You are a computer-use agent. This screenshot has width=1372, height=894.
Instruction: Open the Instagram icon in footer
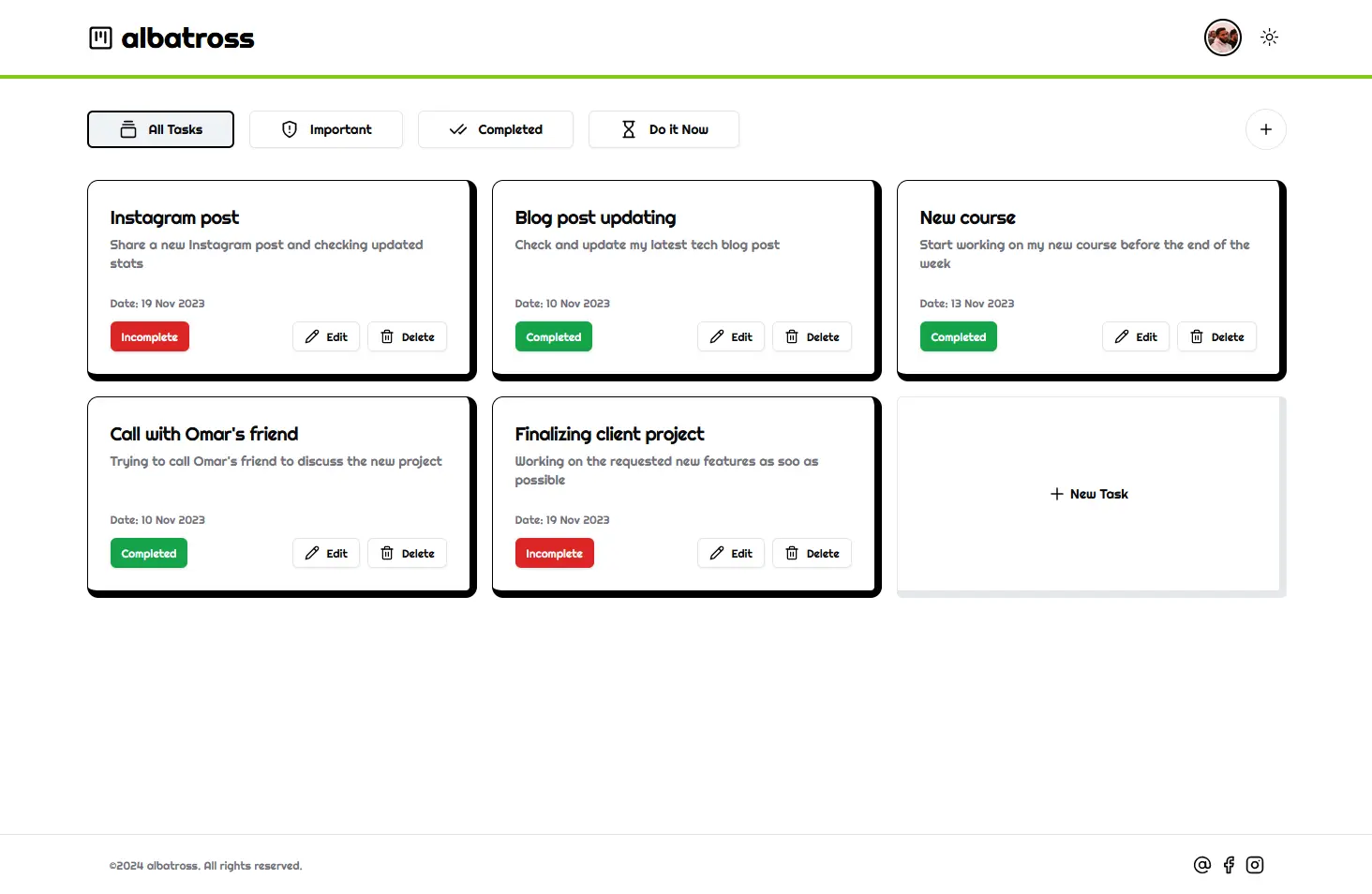tap(1255, 865)
